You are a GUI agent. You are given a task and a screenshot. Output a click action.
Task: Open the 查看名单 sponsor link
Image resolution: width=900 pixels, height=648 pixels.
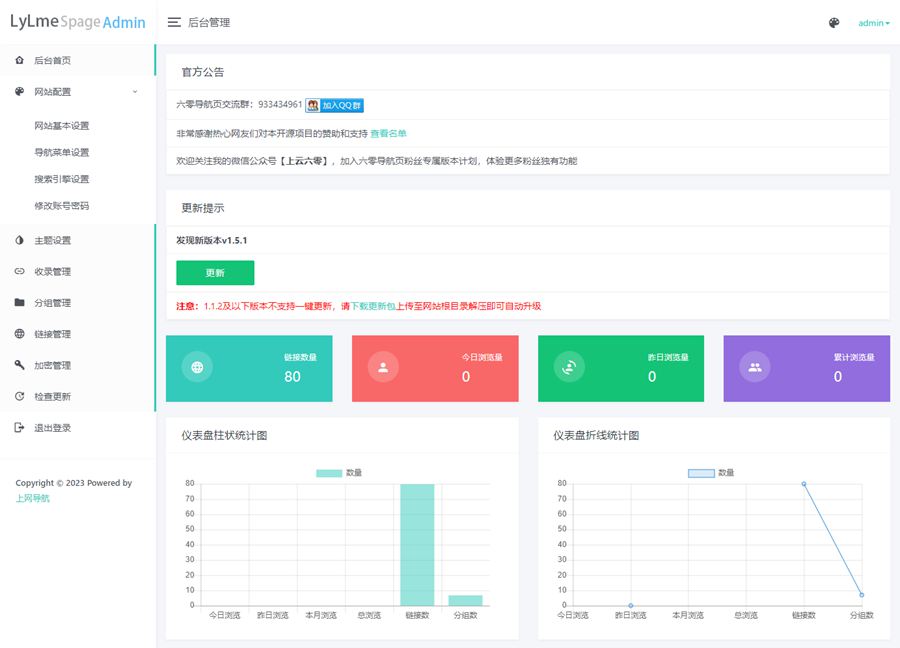(388, 133)
